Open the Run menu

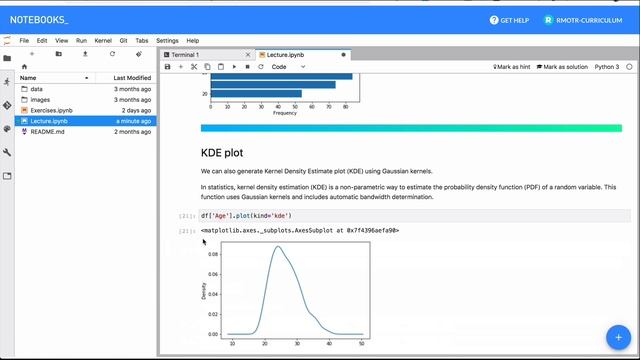(x=81, y=40)
